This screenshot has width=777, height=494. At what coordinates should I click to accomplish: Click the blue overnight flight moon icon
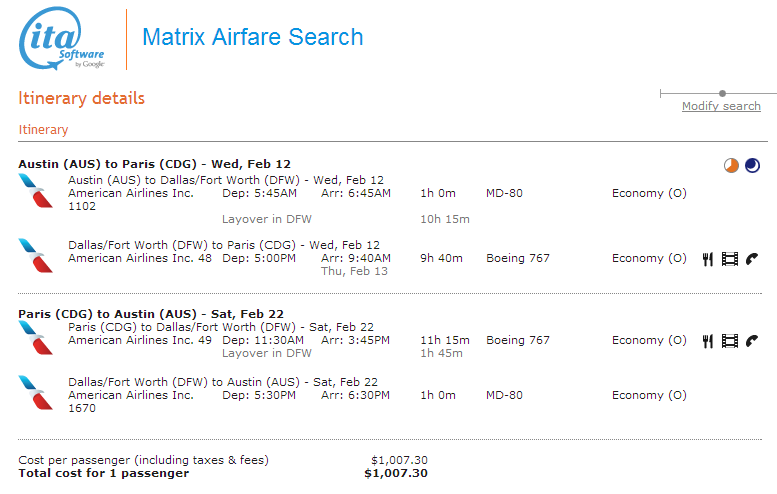(x=752, y=165)
